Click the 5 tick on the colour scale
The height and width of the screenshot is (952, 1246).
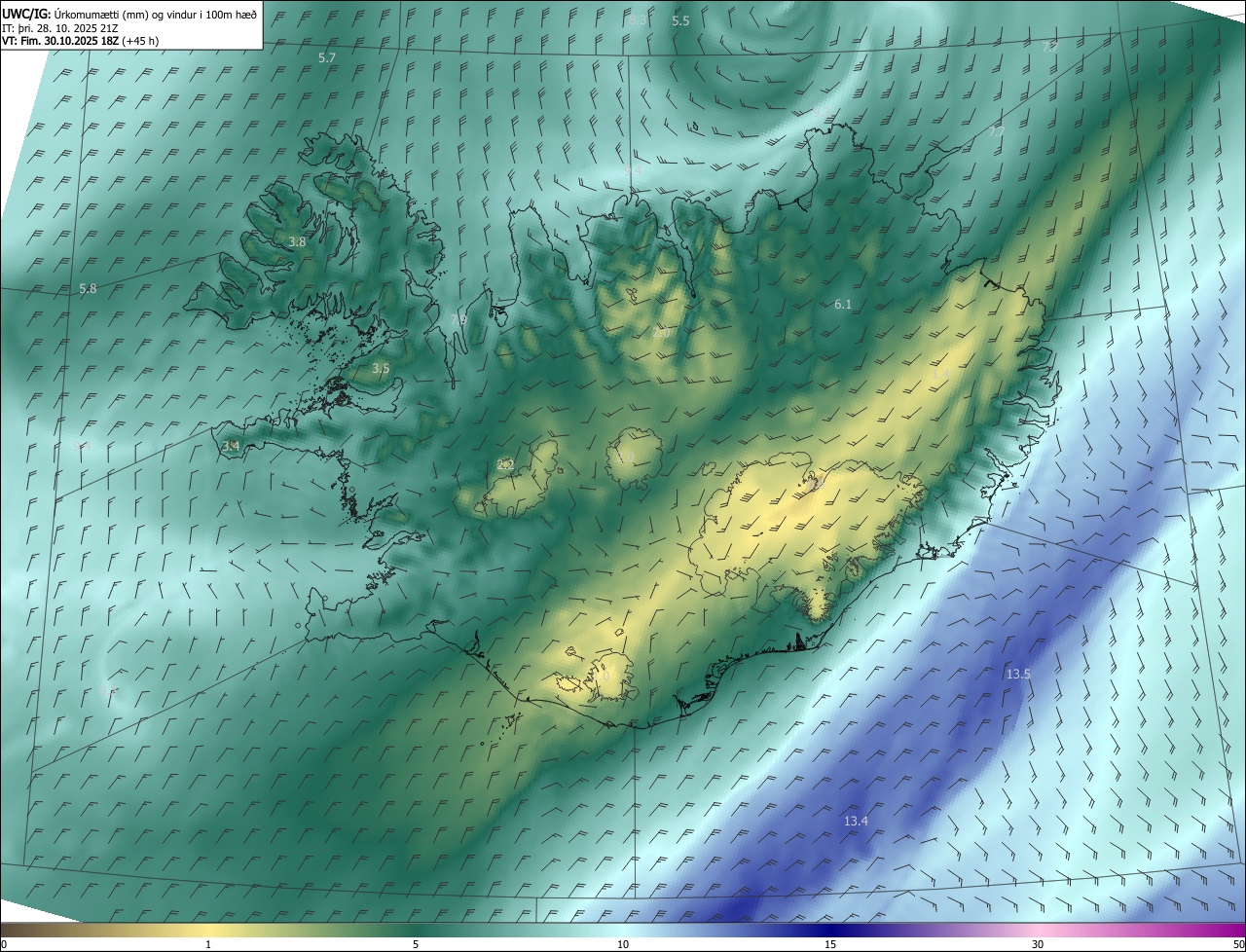[x=416, y=945]
